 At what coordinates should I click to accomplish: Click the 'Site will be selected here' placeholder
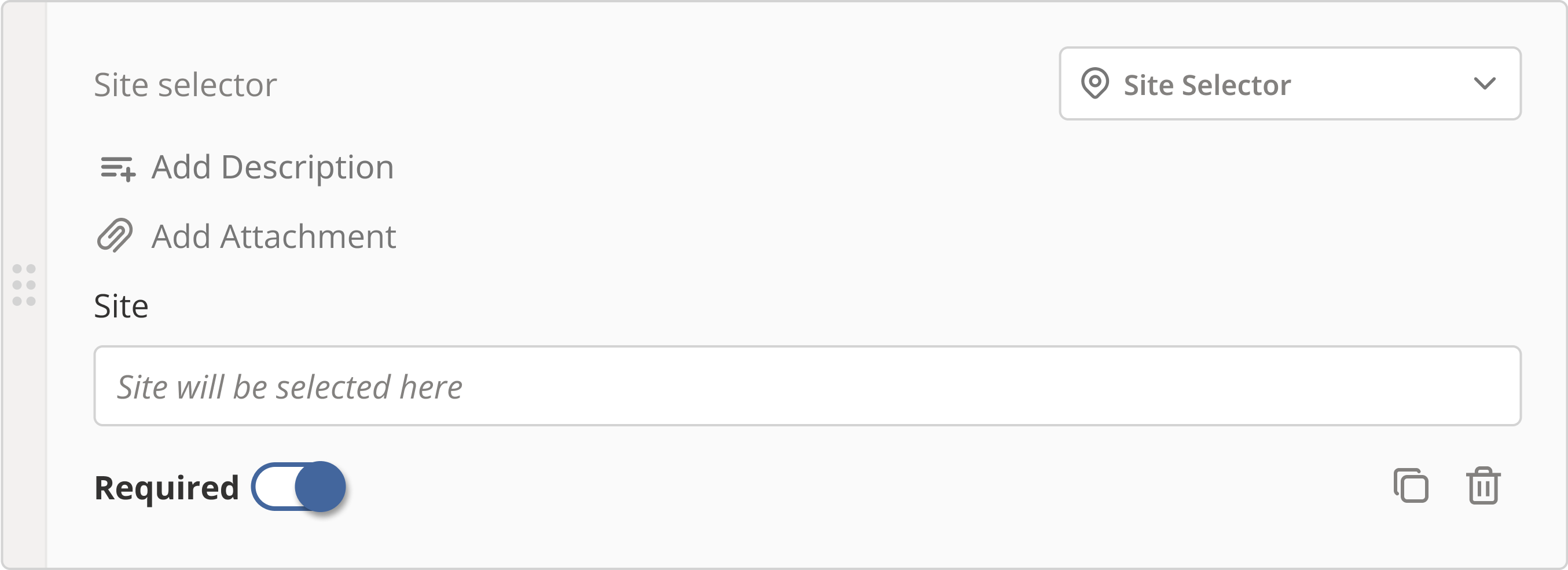(x=290, y=388)
